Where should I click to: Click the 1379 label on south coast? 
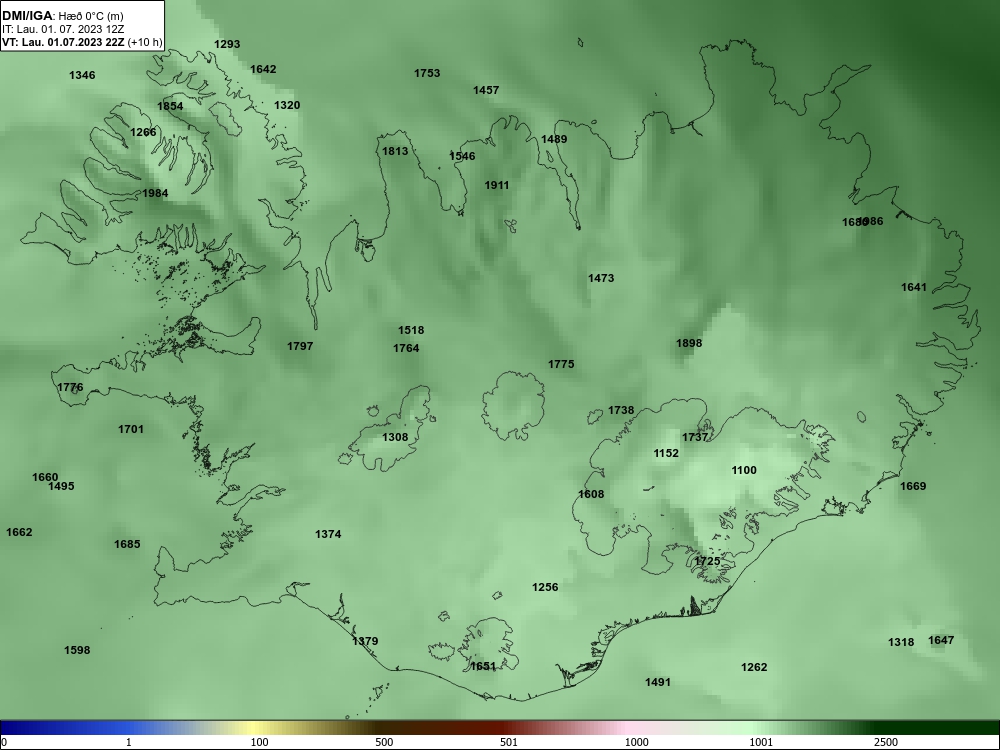pos(365,641)
